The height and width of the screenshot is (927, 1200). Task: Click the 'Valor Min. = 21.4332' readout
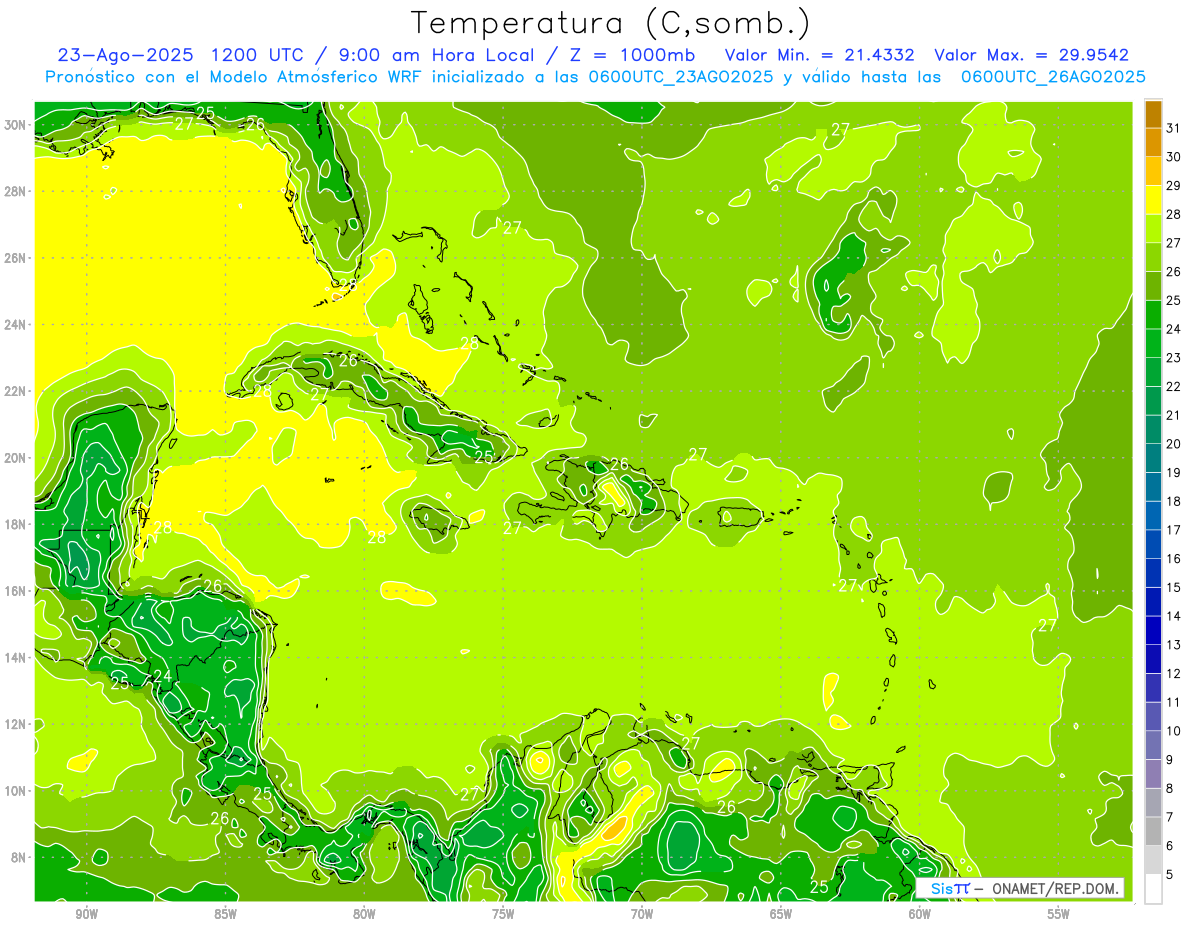(x=820, y=55)
